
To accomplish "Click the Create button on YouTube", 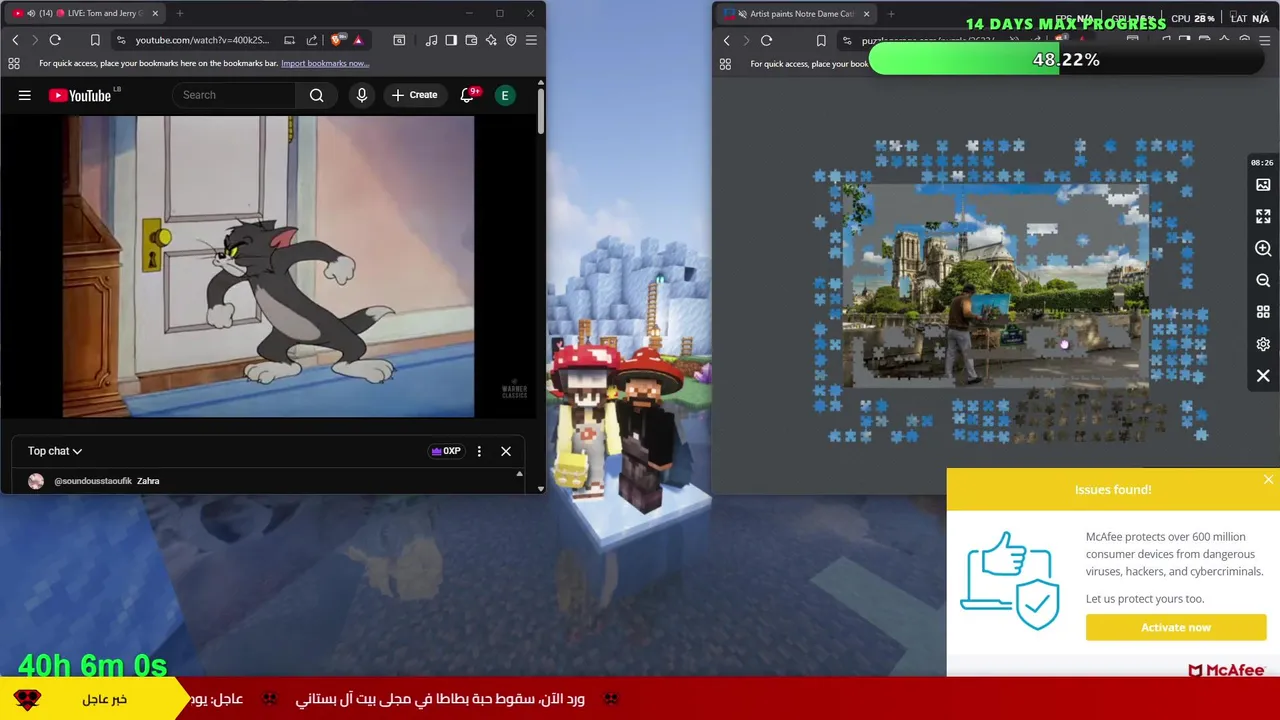I will (x=414, y=95).
